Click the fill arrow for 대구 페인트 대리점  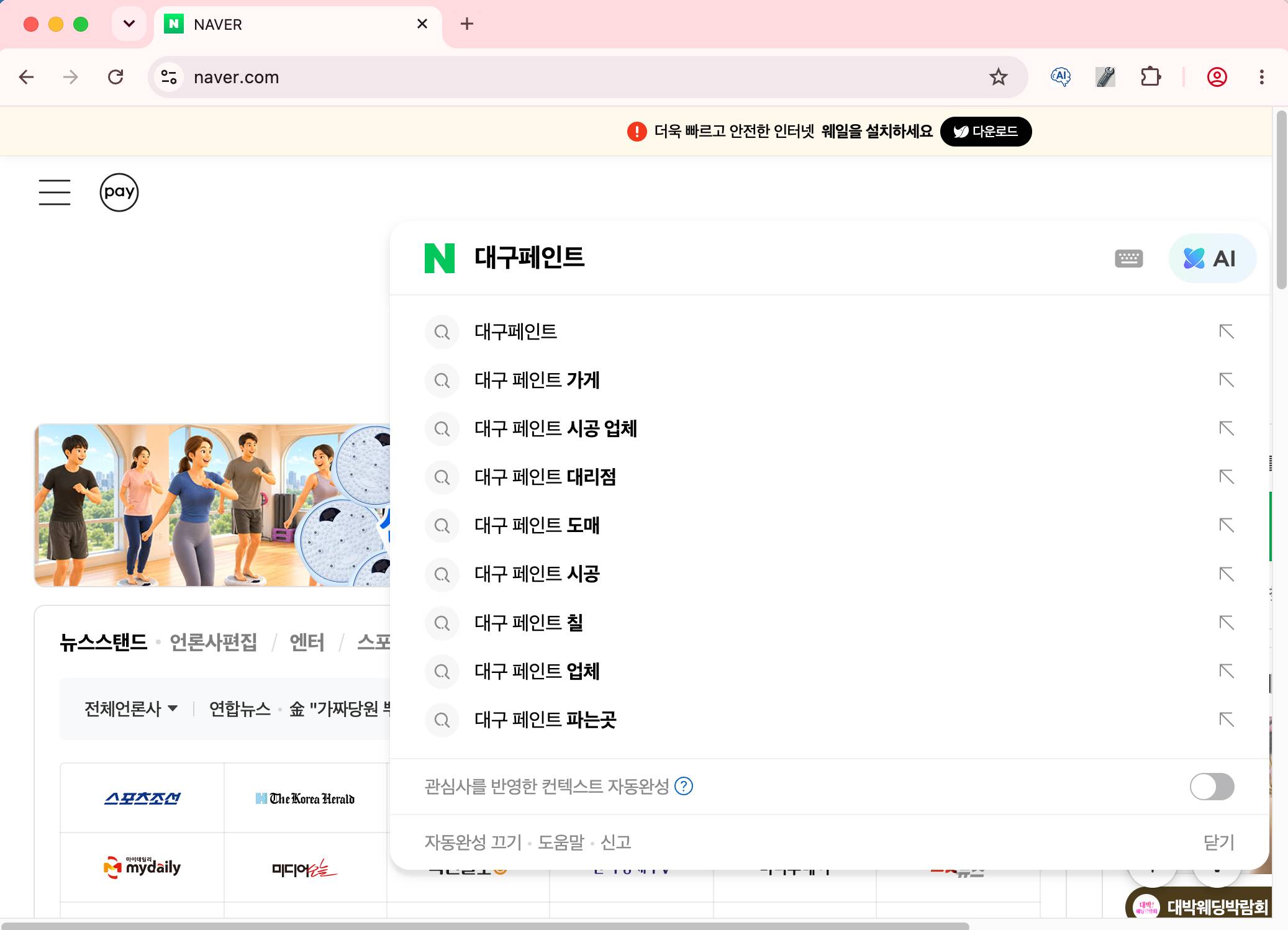tap(1226, 477)
